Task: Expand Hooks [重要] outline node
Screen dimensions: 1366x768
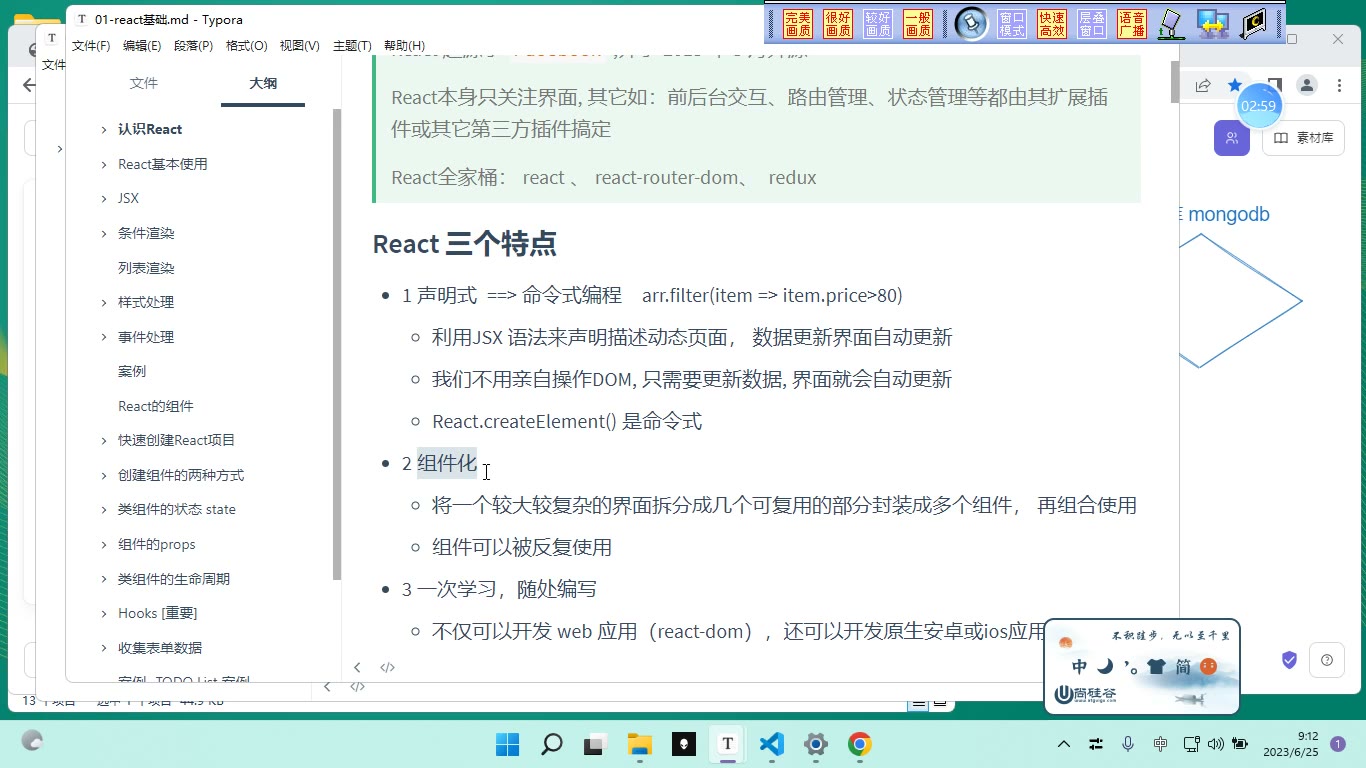Action: [104, 613]
